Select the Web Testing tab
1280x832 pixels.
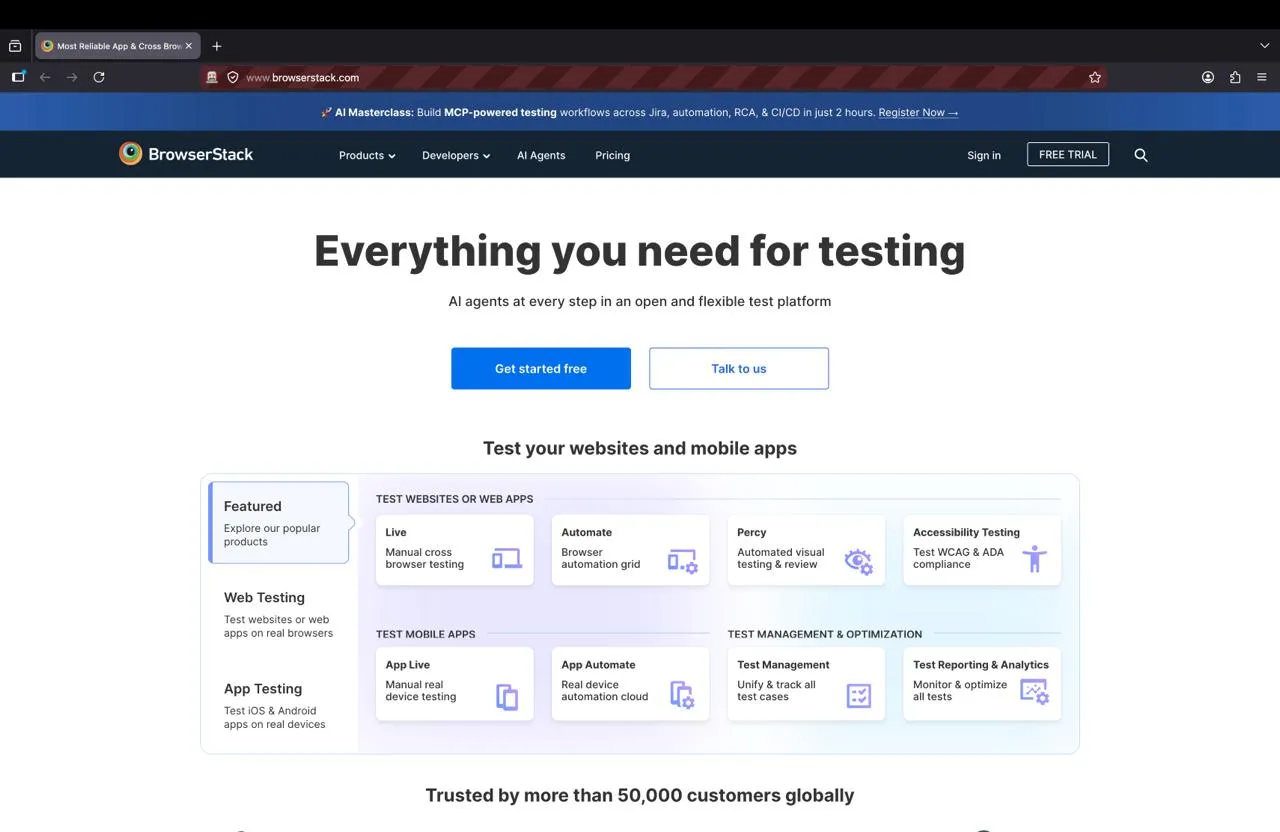(279, 614)
